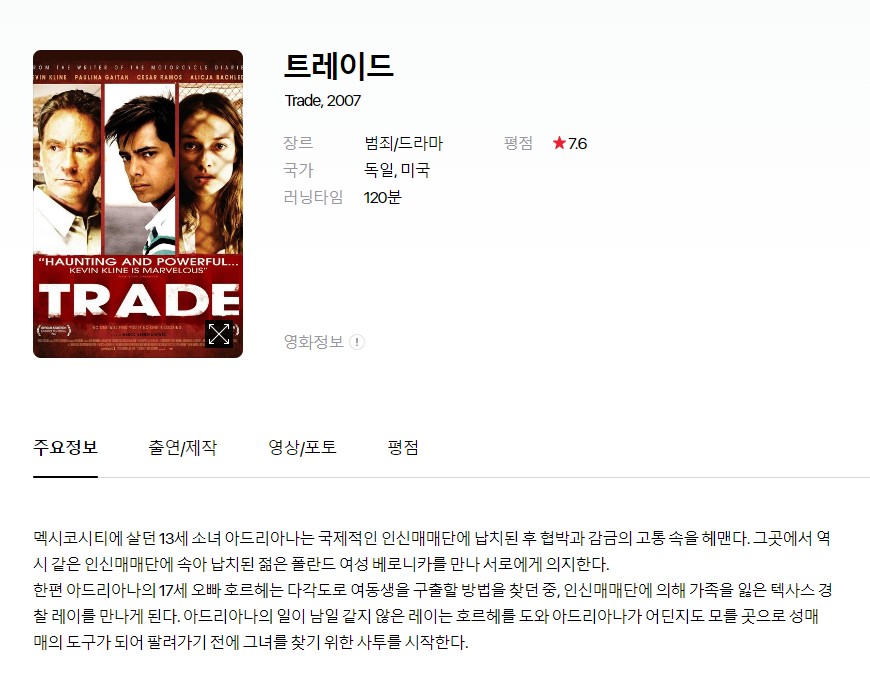Switch to the 출연/제작 tab

pos(183,448)
